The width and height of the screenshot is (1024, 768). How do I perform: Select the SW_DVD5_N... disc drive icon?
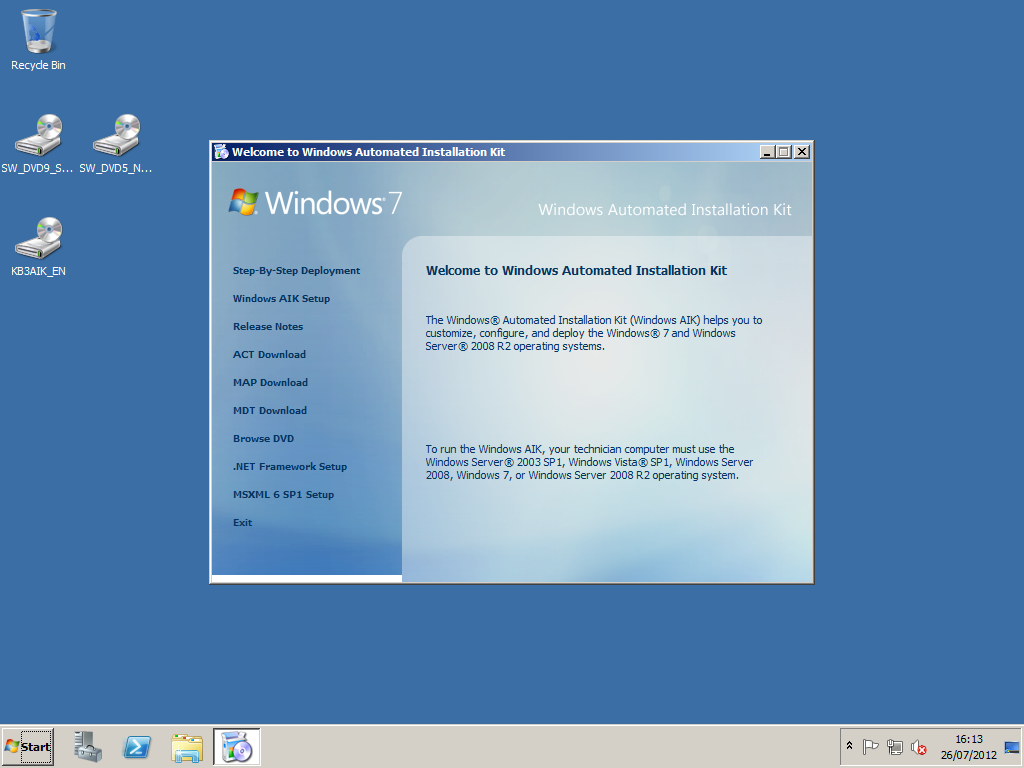click(116, 144)
